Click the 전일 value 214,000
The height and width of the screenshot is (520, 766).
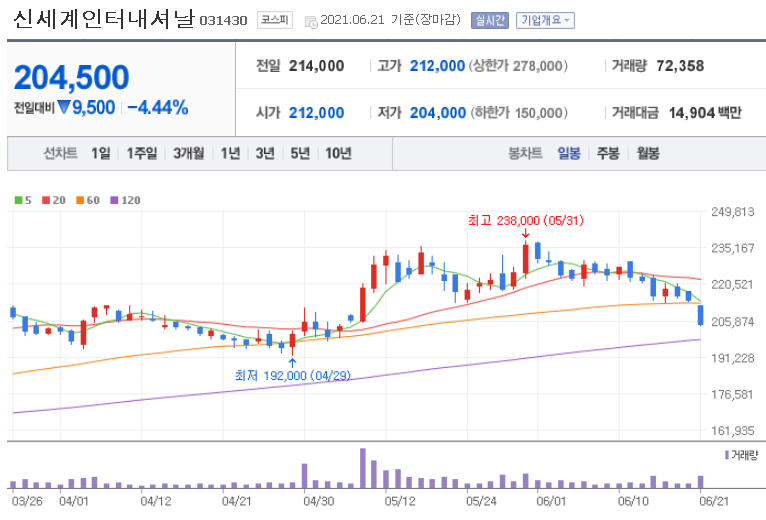[317, 65]
